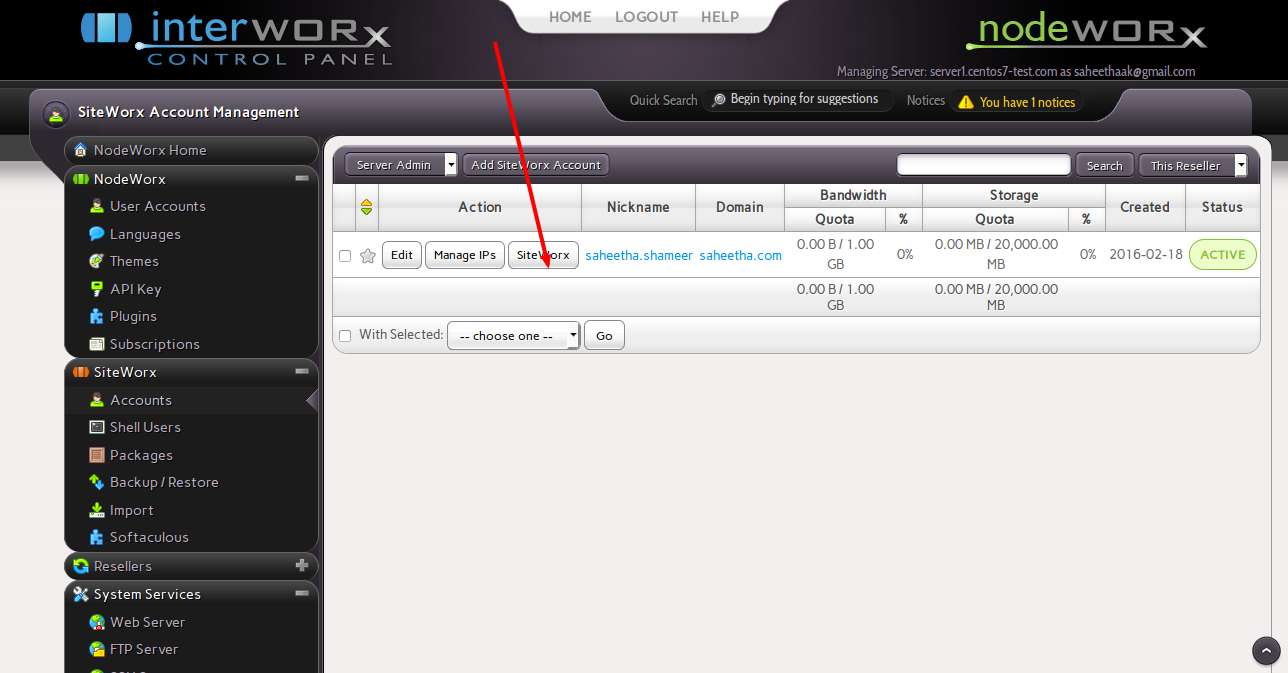Open Languages via its speech bubble icon

coord(97,234)
